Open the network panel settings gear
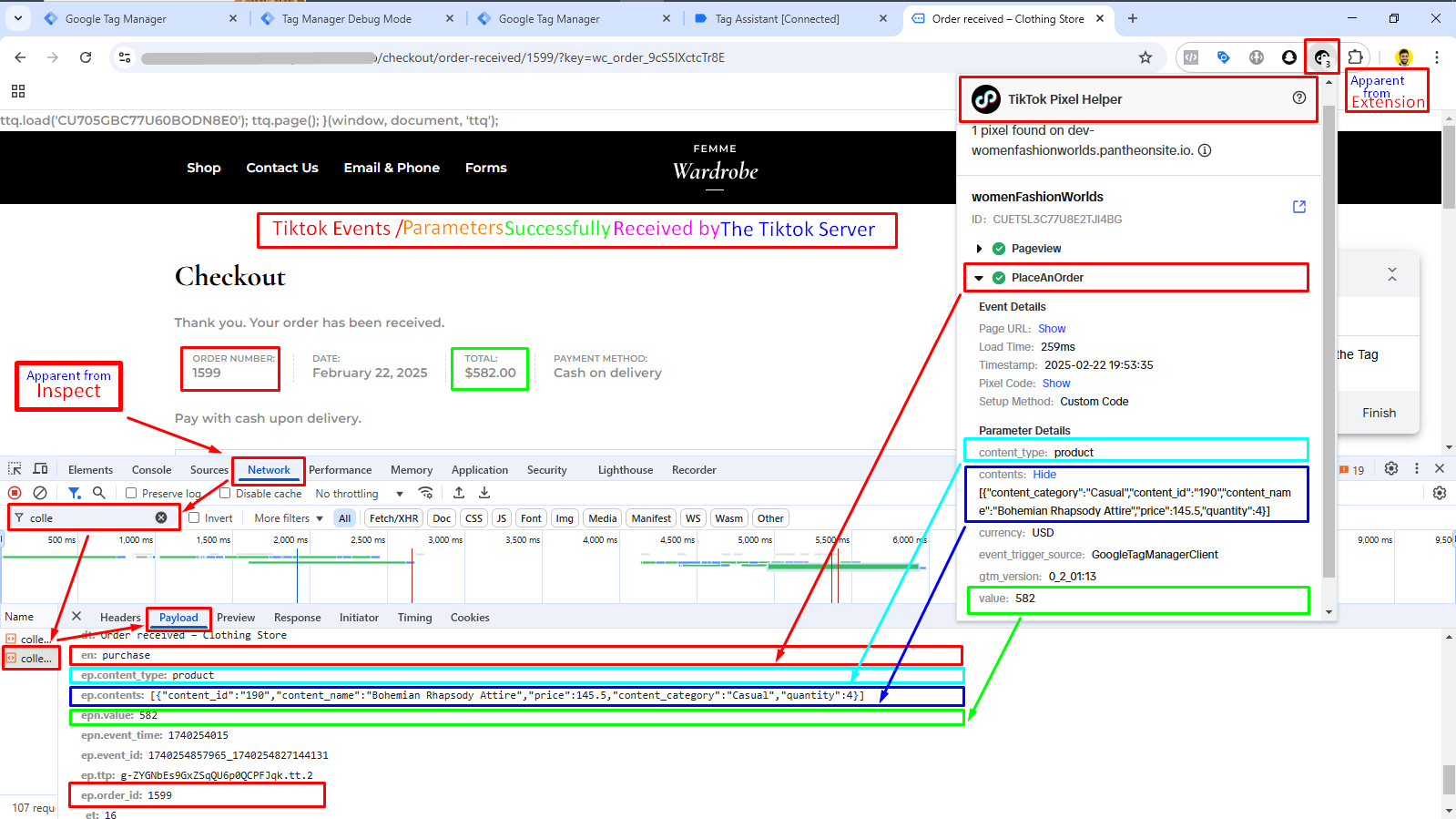Image resolution: width=1456 pixels, height=819 pixels. point(1440,493)
